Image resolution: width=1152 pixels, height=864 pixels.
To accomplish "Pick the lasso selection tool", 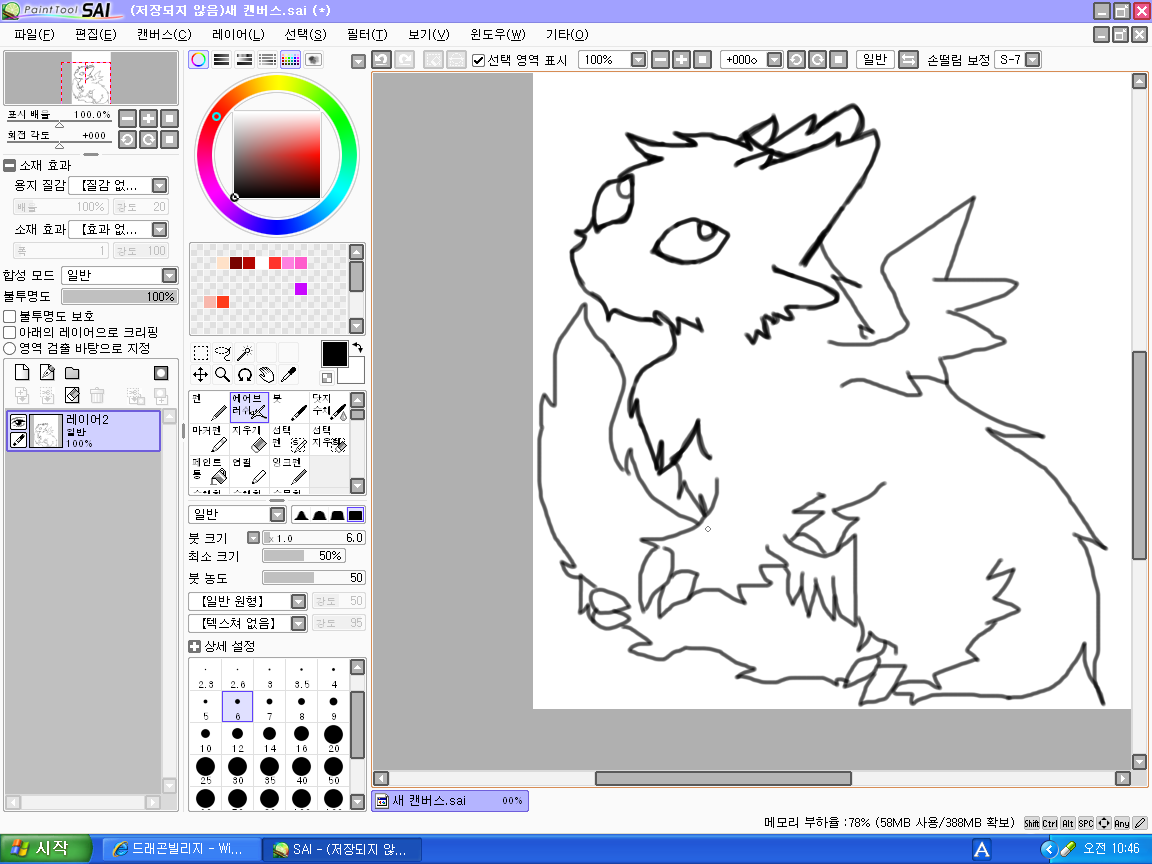I will (x=223, y=353).
